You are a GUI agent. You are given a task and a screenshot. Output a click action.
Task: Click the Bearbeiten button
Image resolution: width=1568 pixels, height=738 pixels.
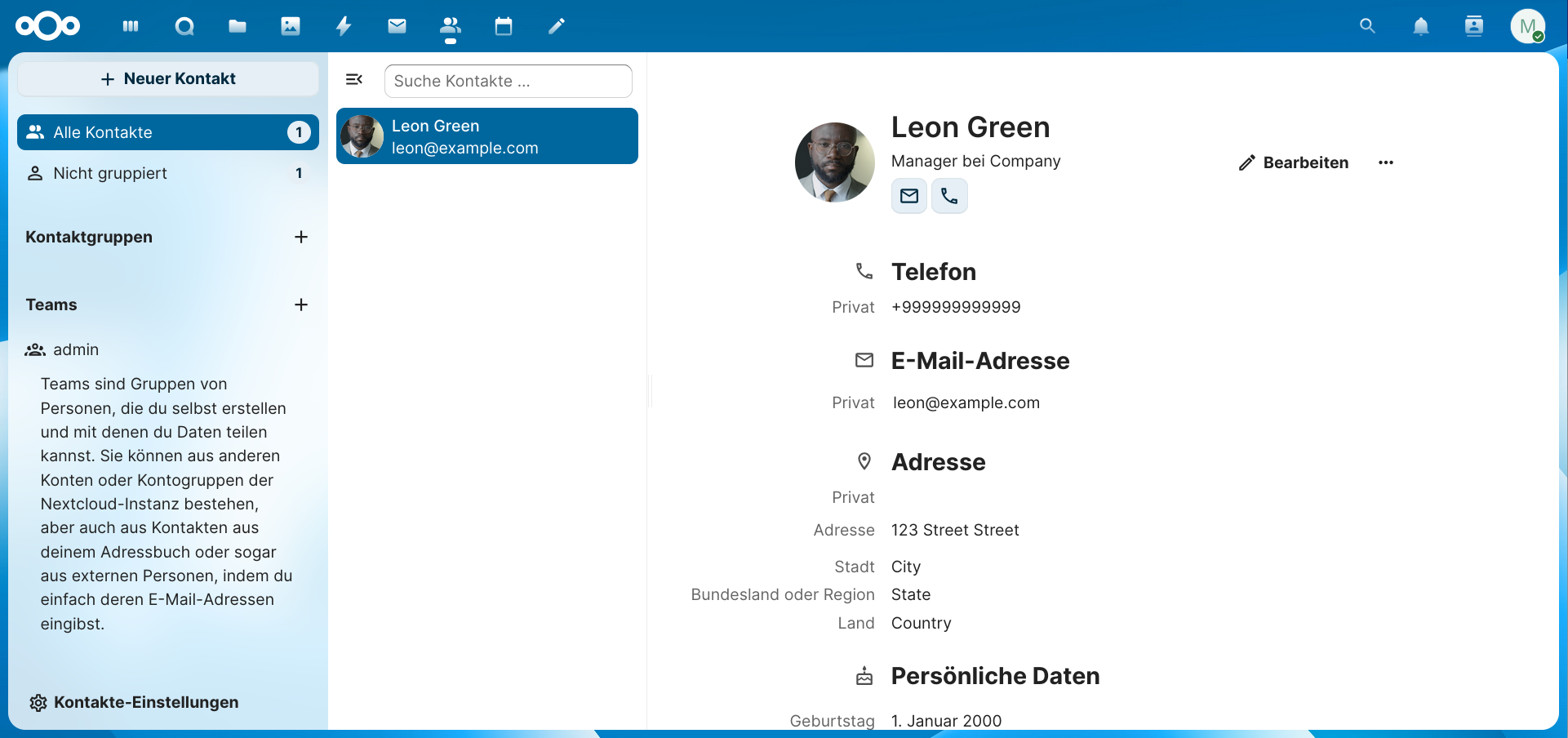pyautogui.click(x=1292, y=162)
